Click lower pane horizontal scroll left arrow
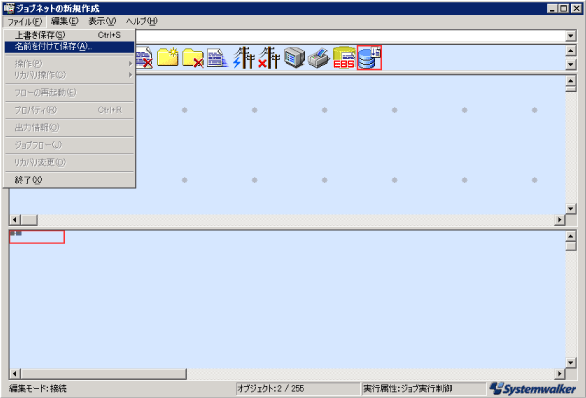 [x=15, y=373]
